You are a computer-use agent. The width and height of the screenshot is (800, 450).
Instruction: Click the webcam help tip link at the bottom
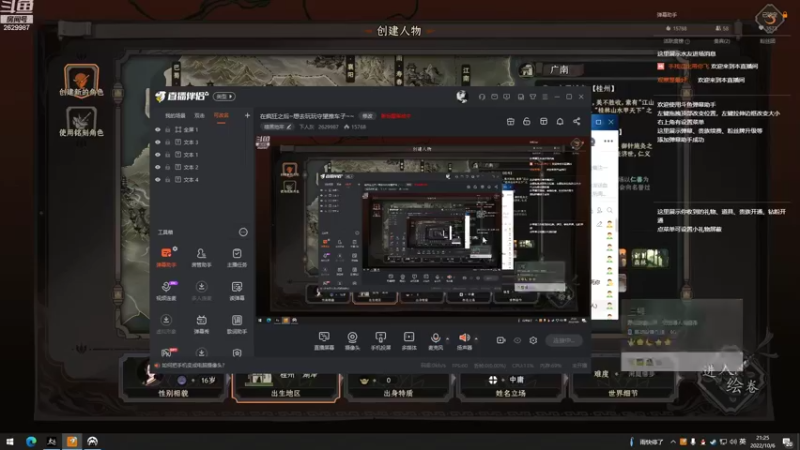(x=190, y=365)
